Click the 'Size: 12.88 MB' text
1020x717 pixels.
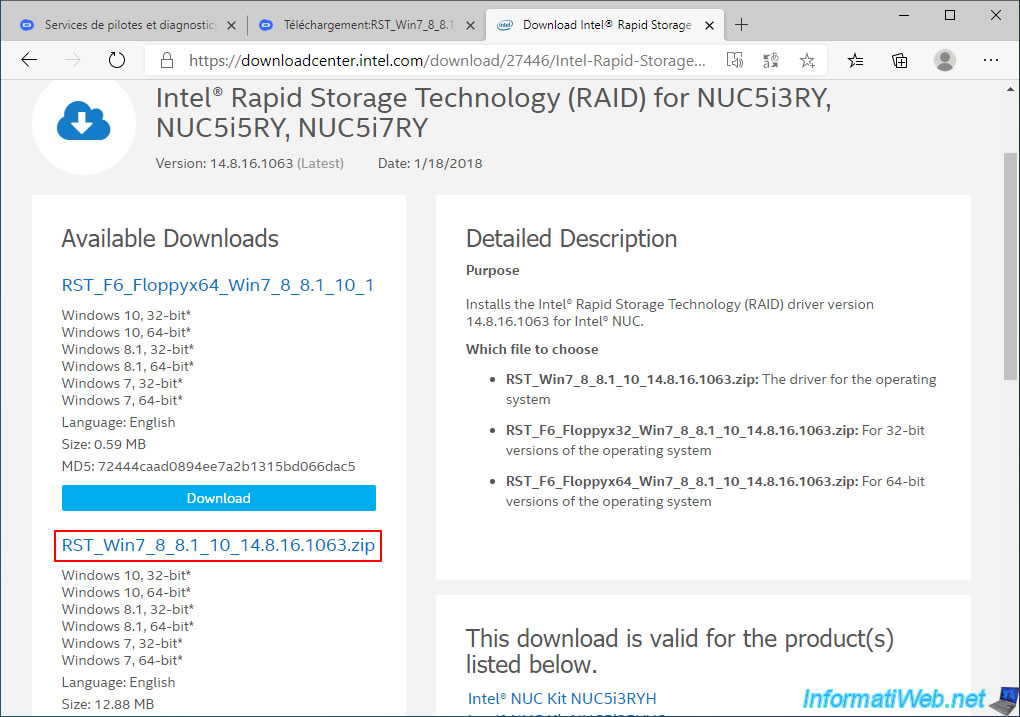(x=108, y=704)
